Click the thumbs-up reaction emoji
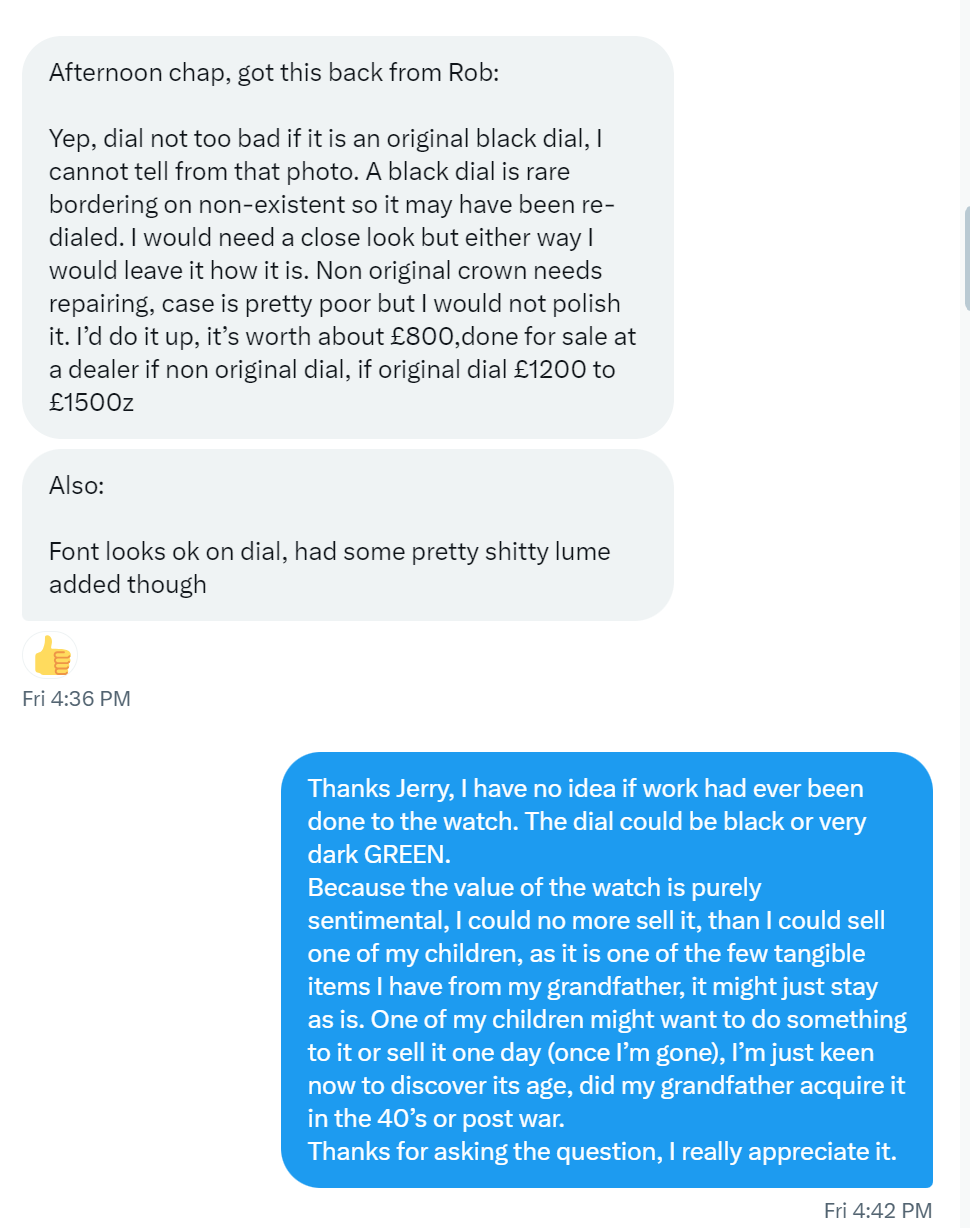The height and width of the screenshot is (1228, 970). (50, 657)
